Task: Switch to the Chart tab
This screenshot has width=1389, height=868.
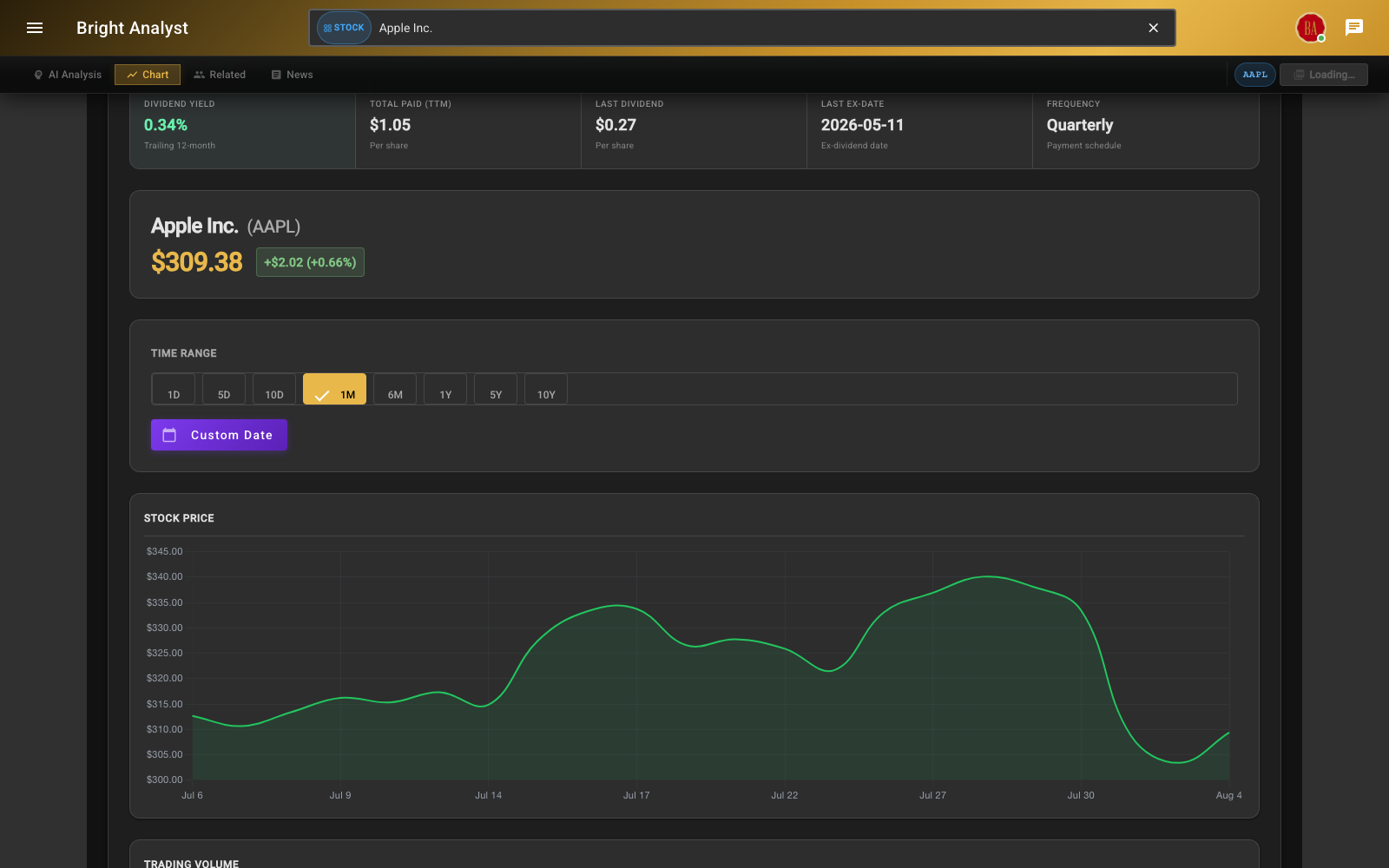Action: tap(148, 75)
